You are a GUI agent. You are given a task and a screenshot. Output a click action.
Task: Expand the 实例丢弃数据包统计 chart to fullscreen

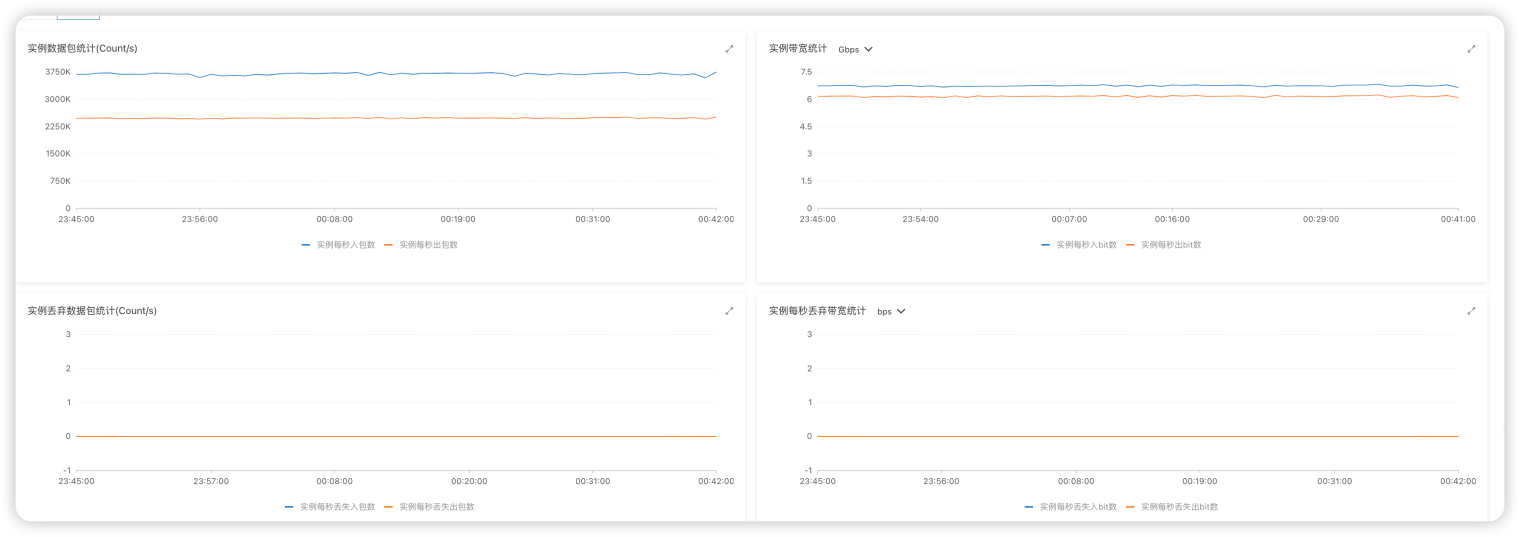pyautogui.click(x=729, y=311)
